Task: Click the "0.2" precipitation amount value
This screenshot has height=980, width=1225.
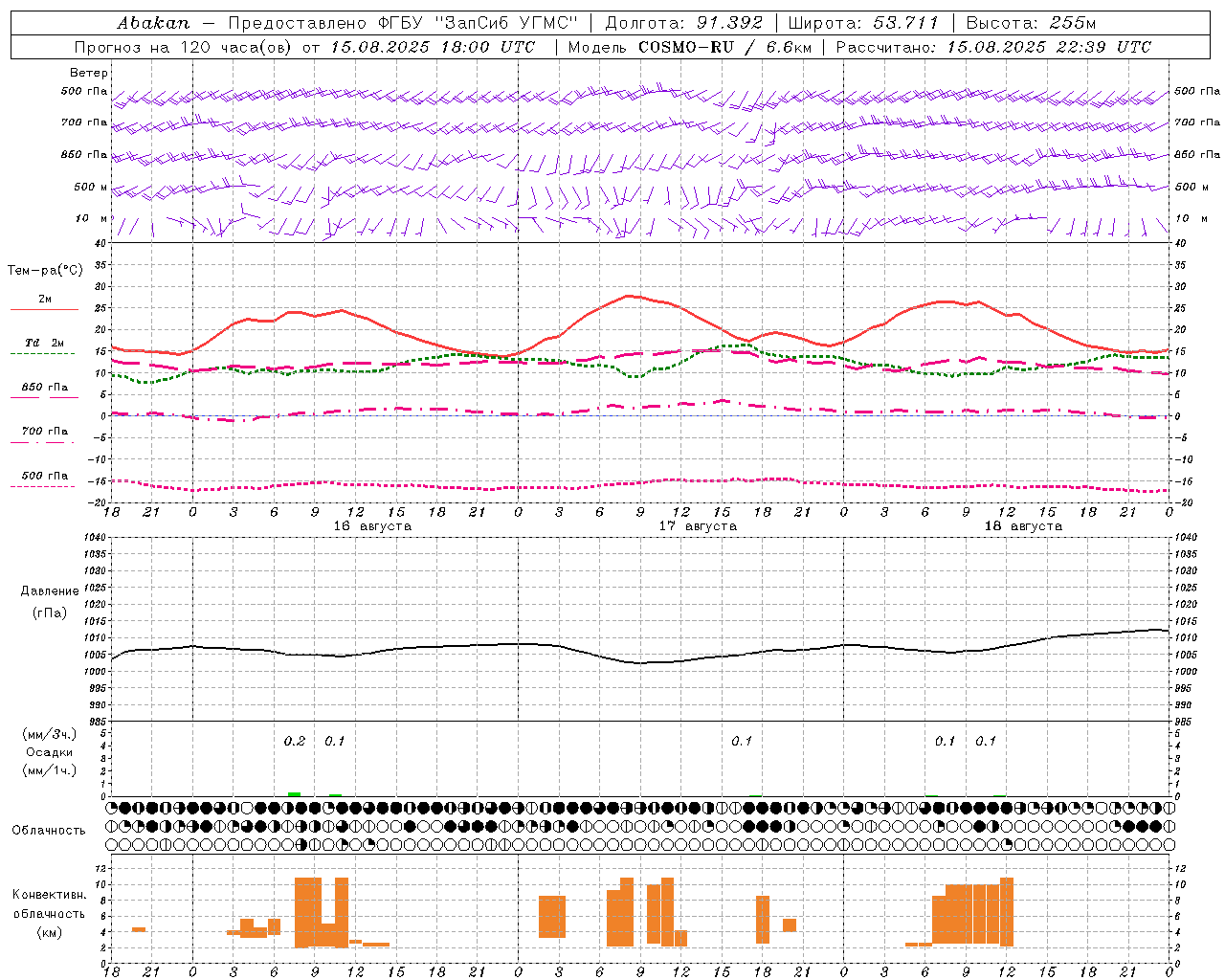Action: pyautogui.click(x=295, y=741)
